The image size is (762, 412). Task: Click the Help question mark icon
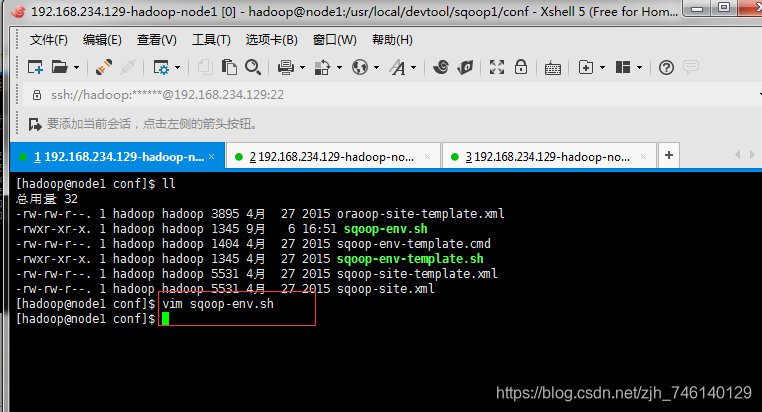point(666,68)
